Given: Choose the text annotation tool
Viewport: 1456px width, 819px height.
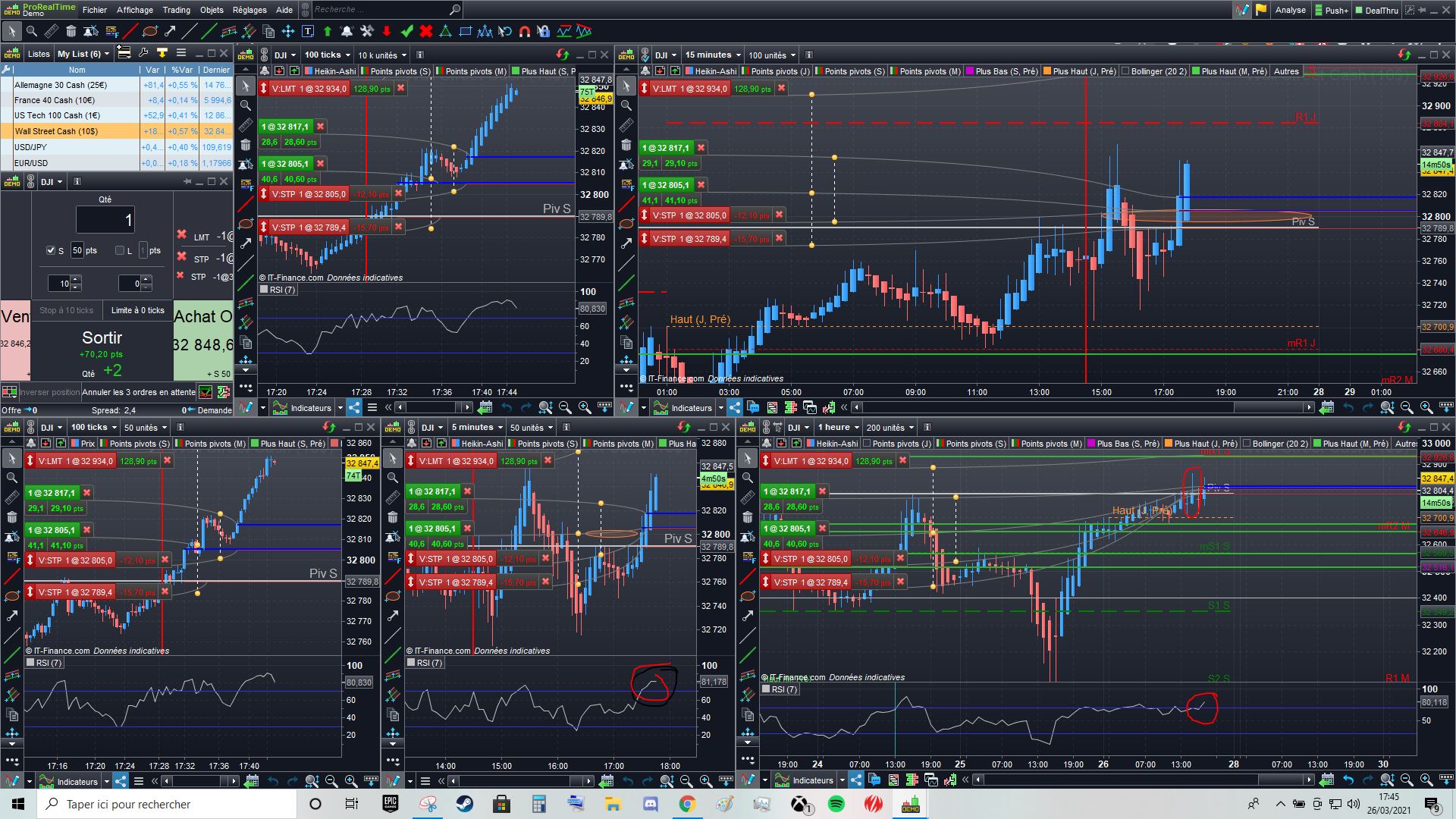Looking at the screenshot, I should click(x=308, y=31).
